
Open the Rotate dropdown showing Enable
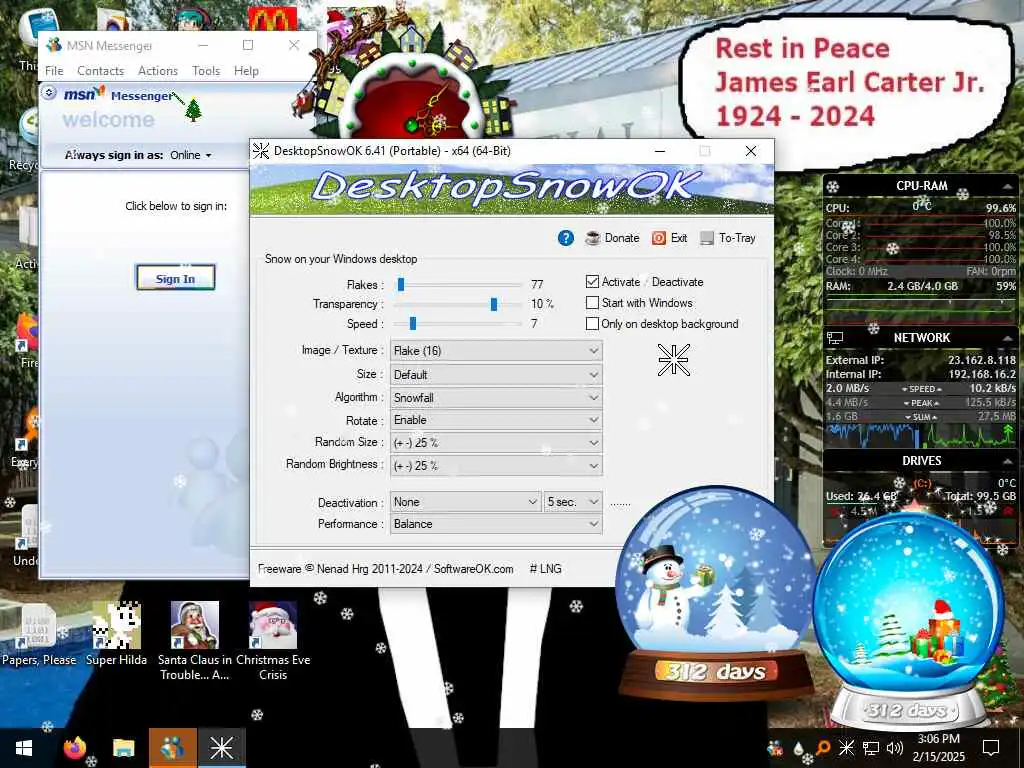496,420
